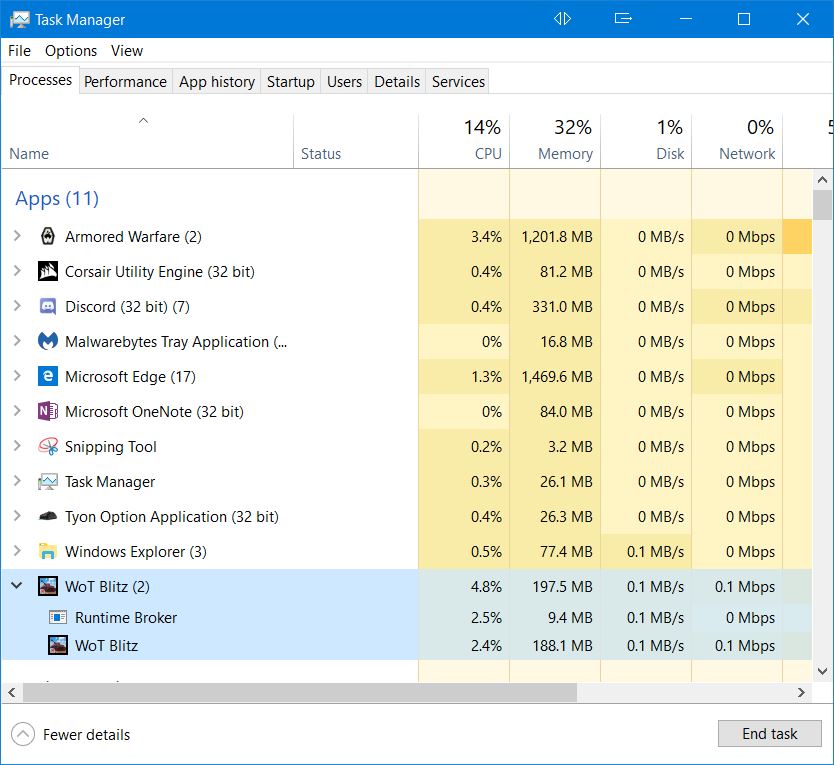The height and width of the screenshot is (765, 834).
Task: Select the Microsoft Edge (17) row name
Action: pyautogui.click(x=130, y=377)
